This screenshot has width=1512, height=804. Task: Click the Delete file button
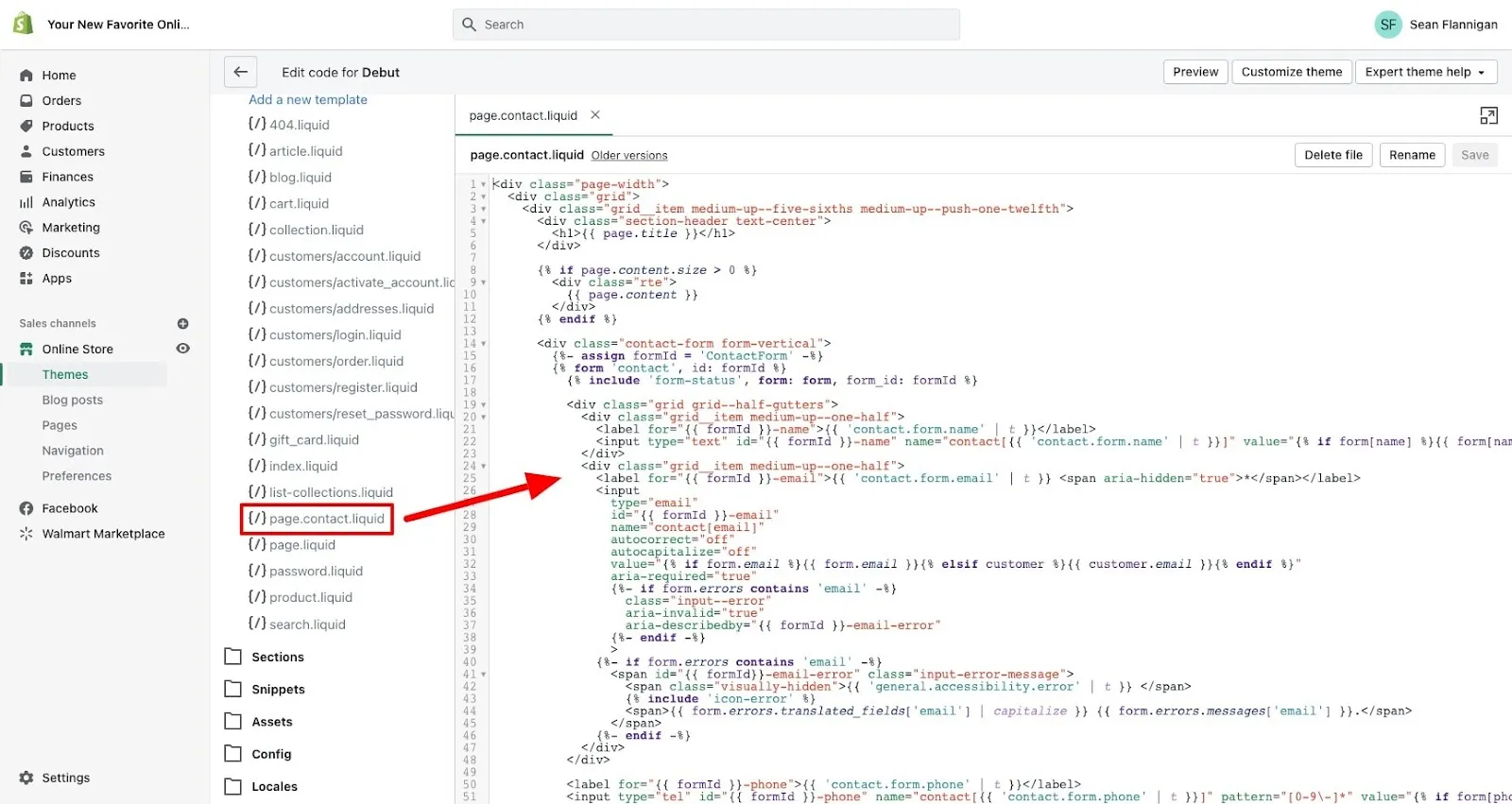(1332, 155)
